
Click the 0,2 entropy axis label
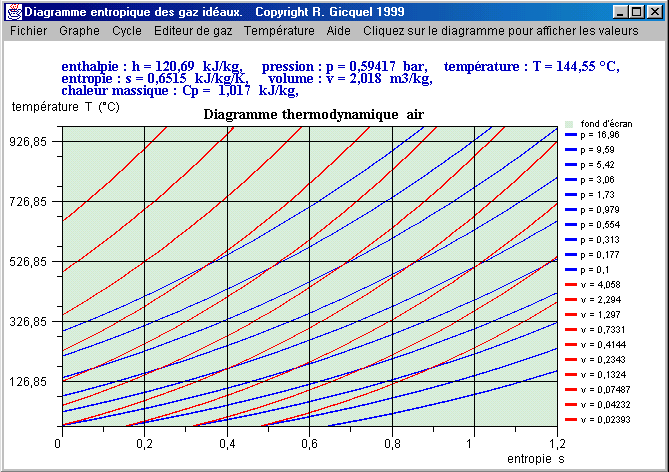pos(145,444)
